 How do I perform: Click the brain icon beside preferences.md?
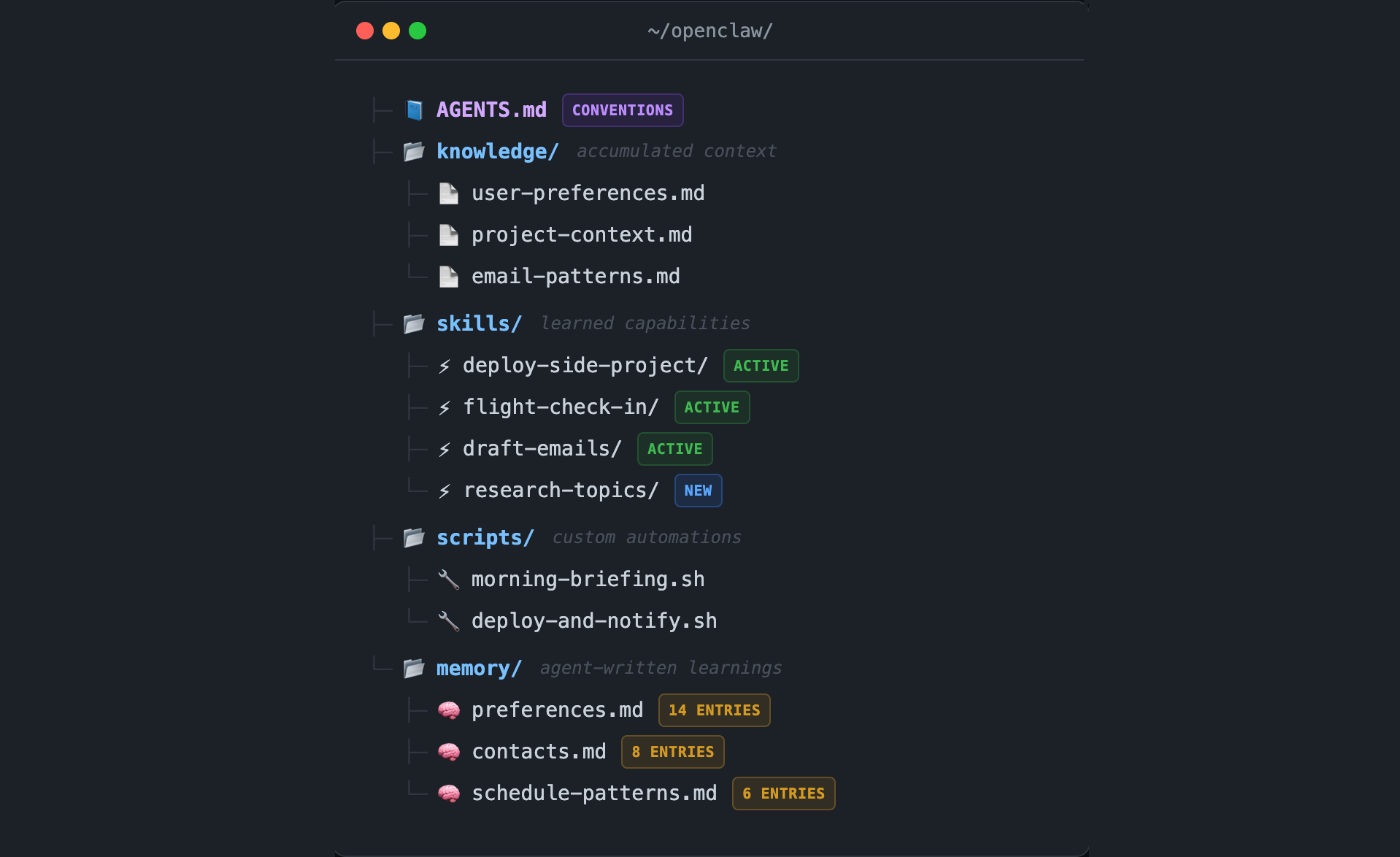449,710
